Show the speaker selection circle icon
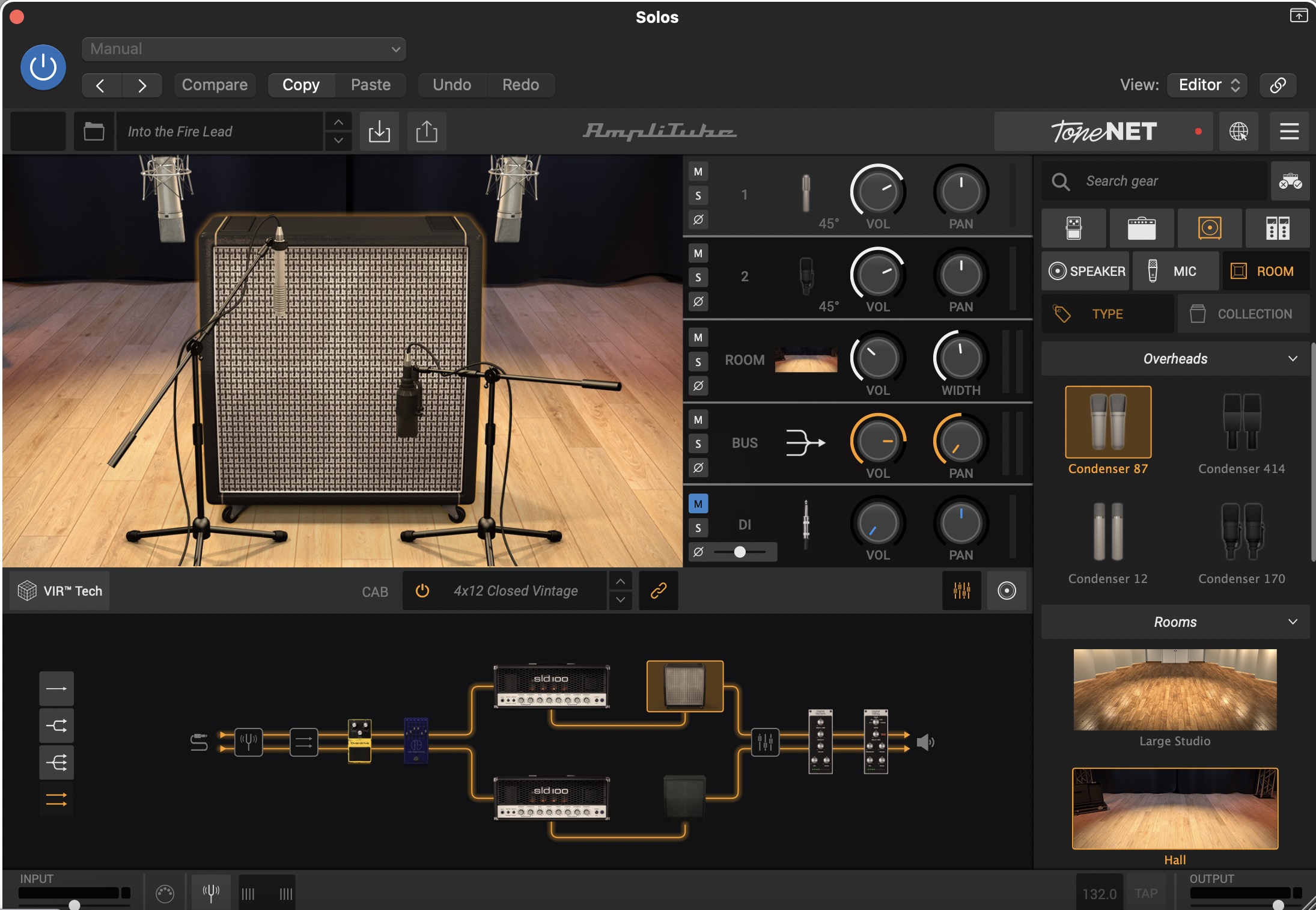This screenshot has height=910, width=1316. (x=1007, y=591)
